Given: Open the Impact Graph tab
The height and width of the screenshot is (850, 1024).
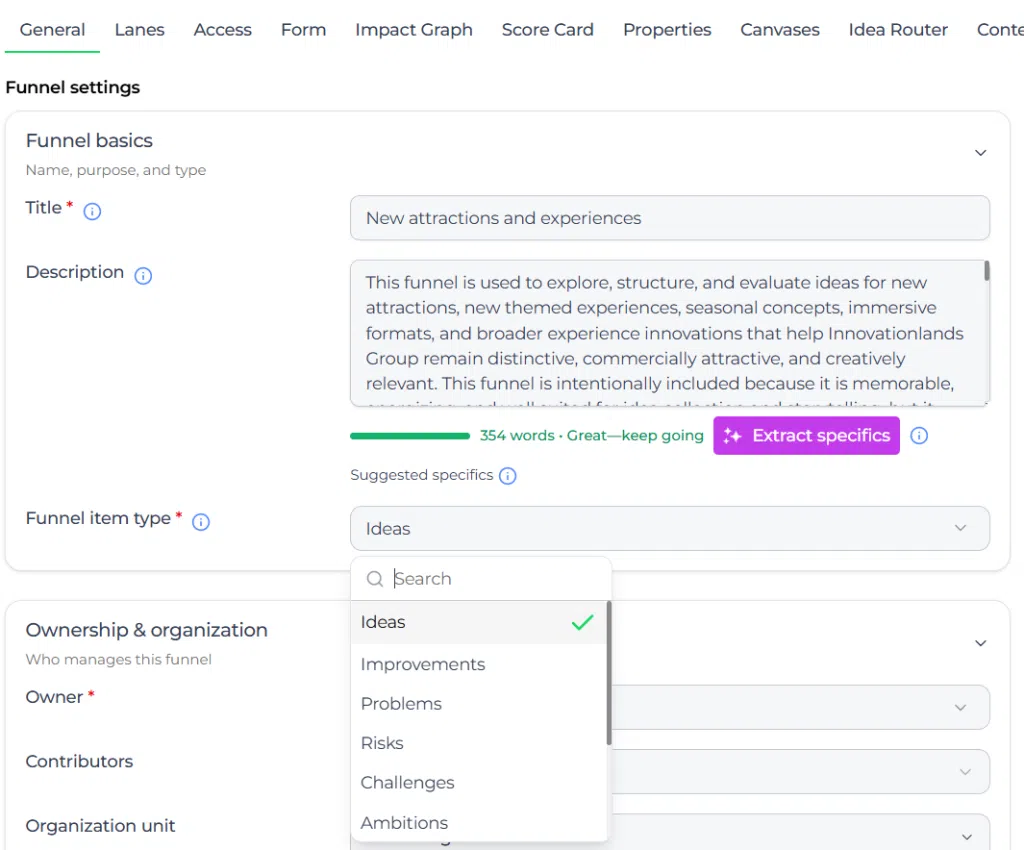Looking at the screenshot, I should coord(414,30).
